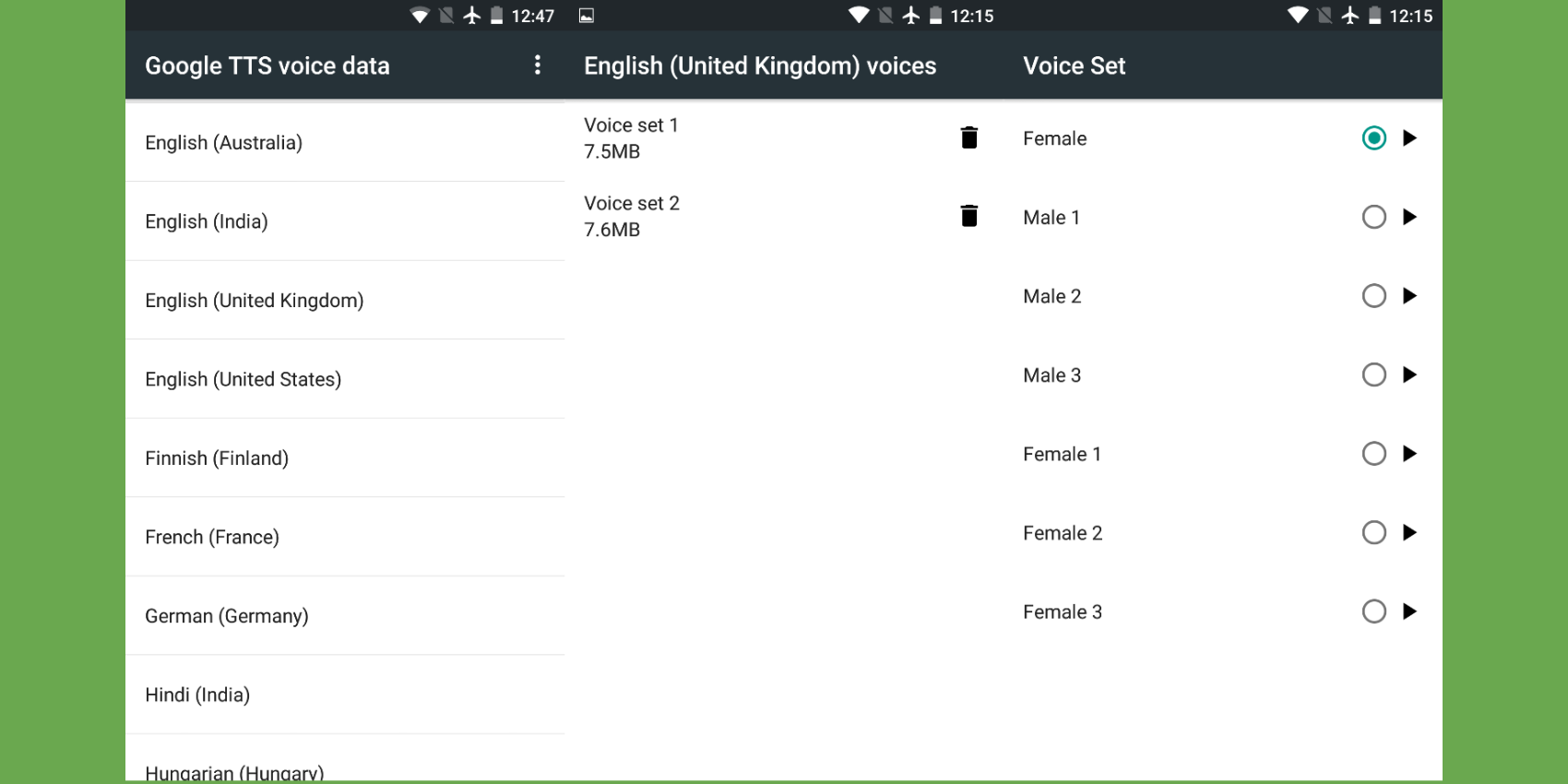The width and height of the screenshot is (1568, 784).
Task: Open French (France) voice data
Action: tap(212, 537)
